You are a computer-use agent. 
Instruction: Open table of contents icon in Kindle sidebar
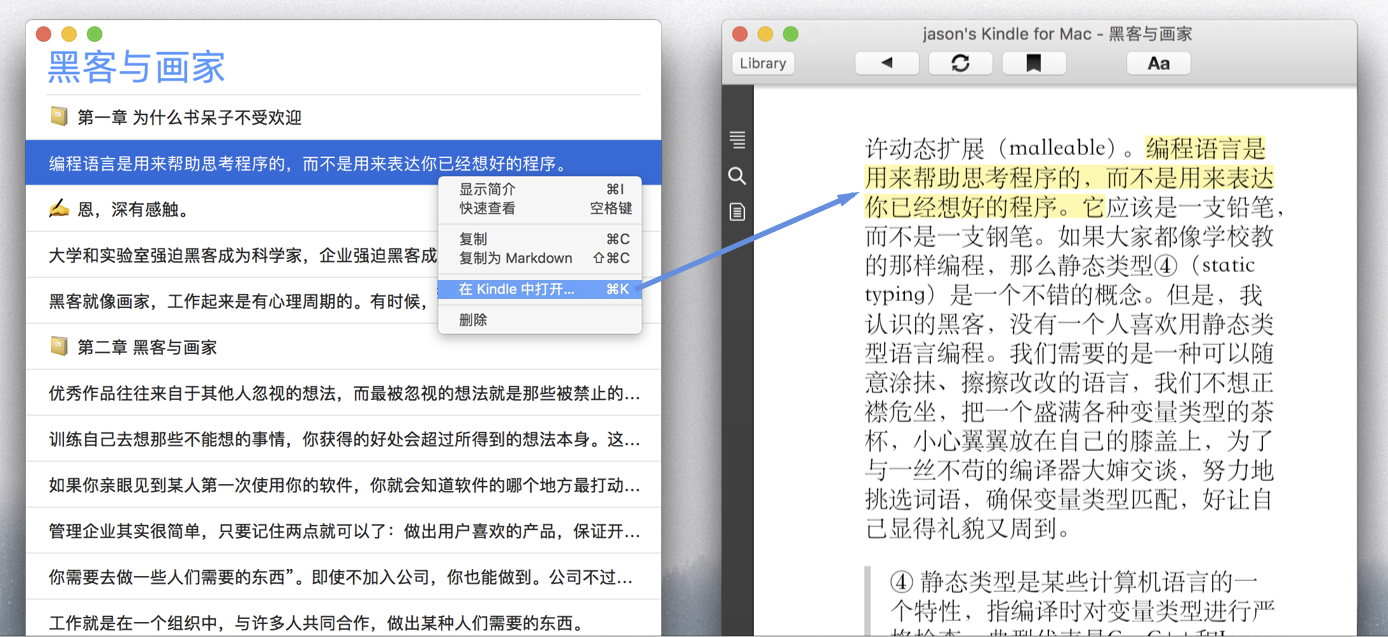point(737,140)
